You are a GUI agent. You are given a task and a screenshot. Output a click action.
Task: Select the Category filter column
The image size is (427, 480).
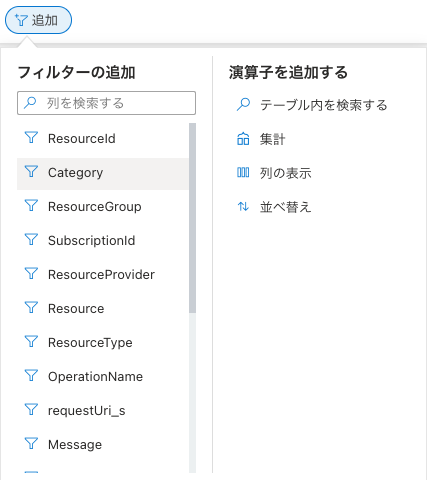(103, 173)
